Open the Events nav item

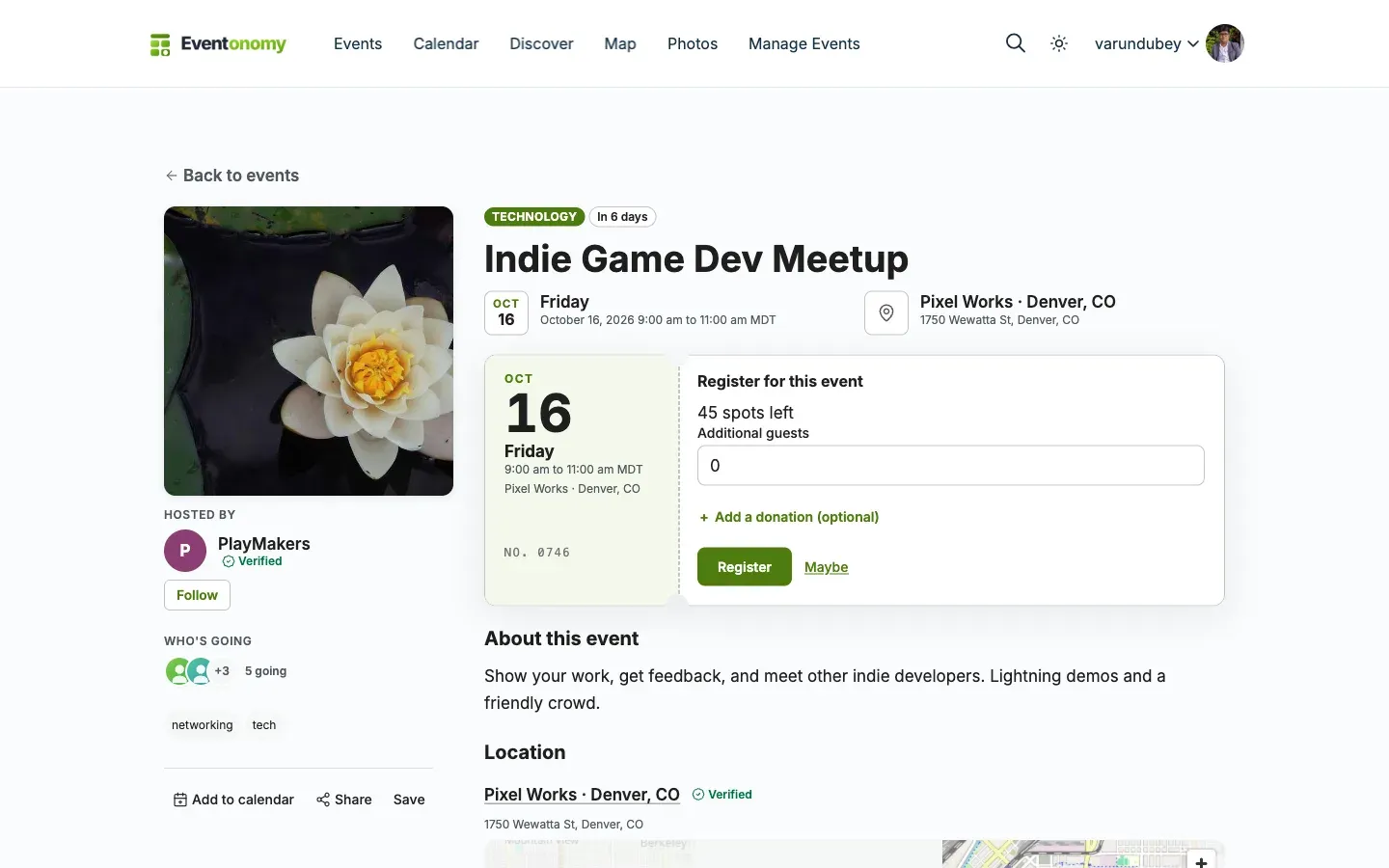(x=358, y=43)
